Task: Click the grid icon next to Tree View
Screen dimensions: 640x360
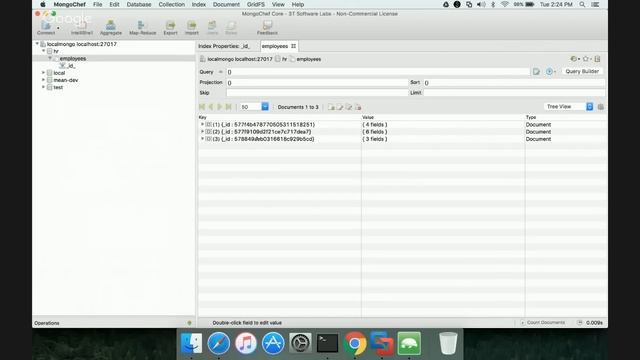Action: (600, 107)
